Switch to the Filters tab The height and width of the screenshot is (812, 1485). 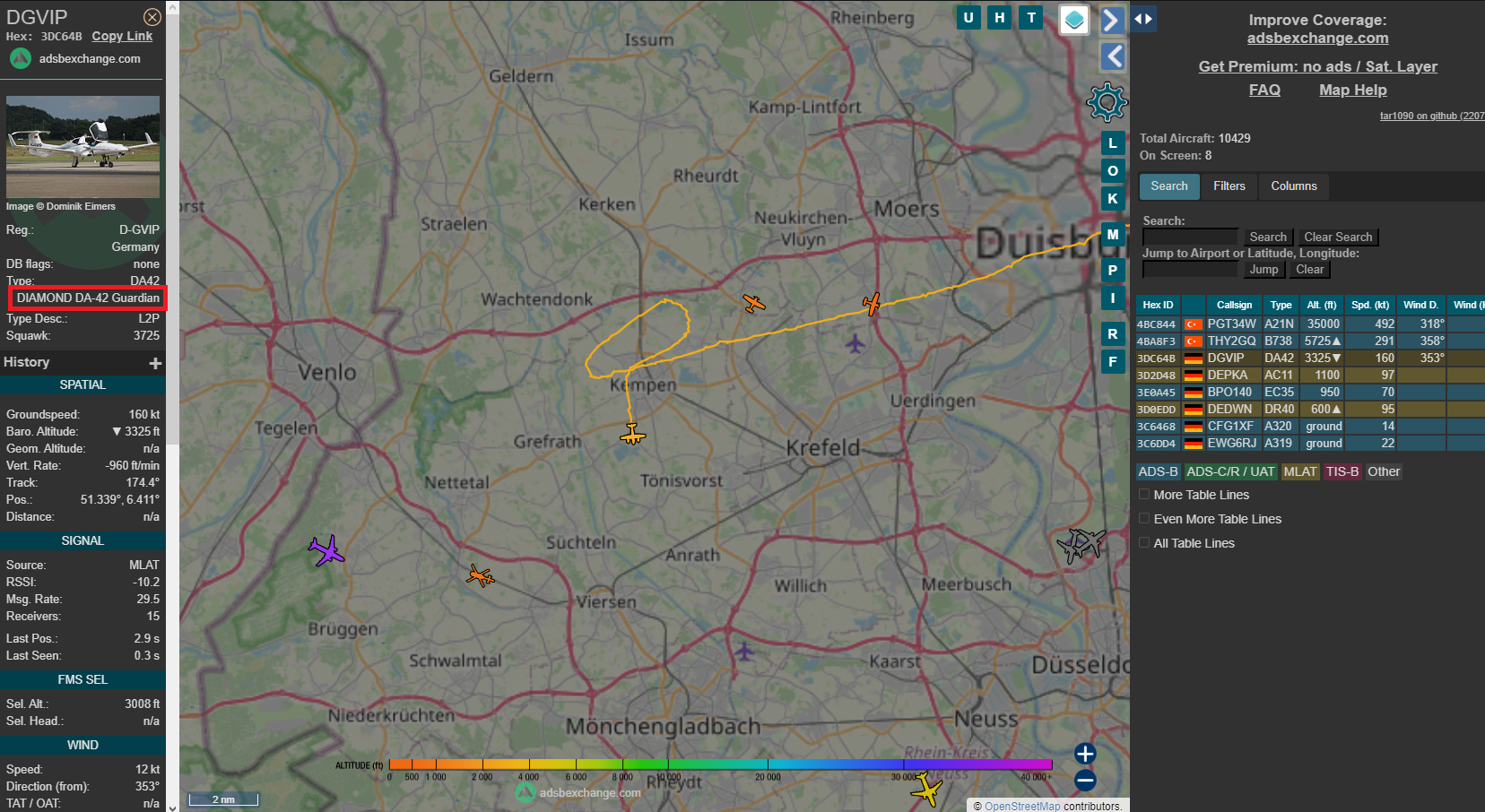tap(1229, 186)
